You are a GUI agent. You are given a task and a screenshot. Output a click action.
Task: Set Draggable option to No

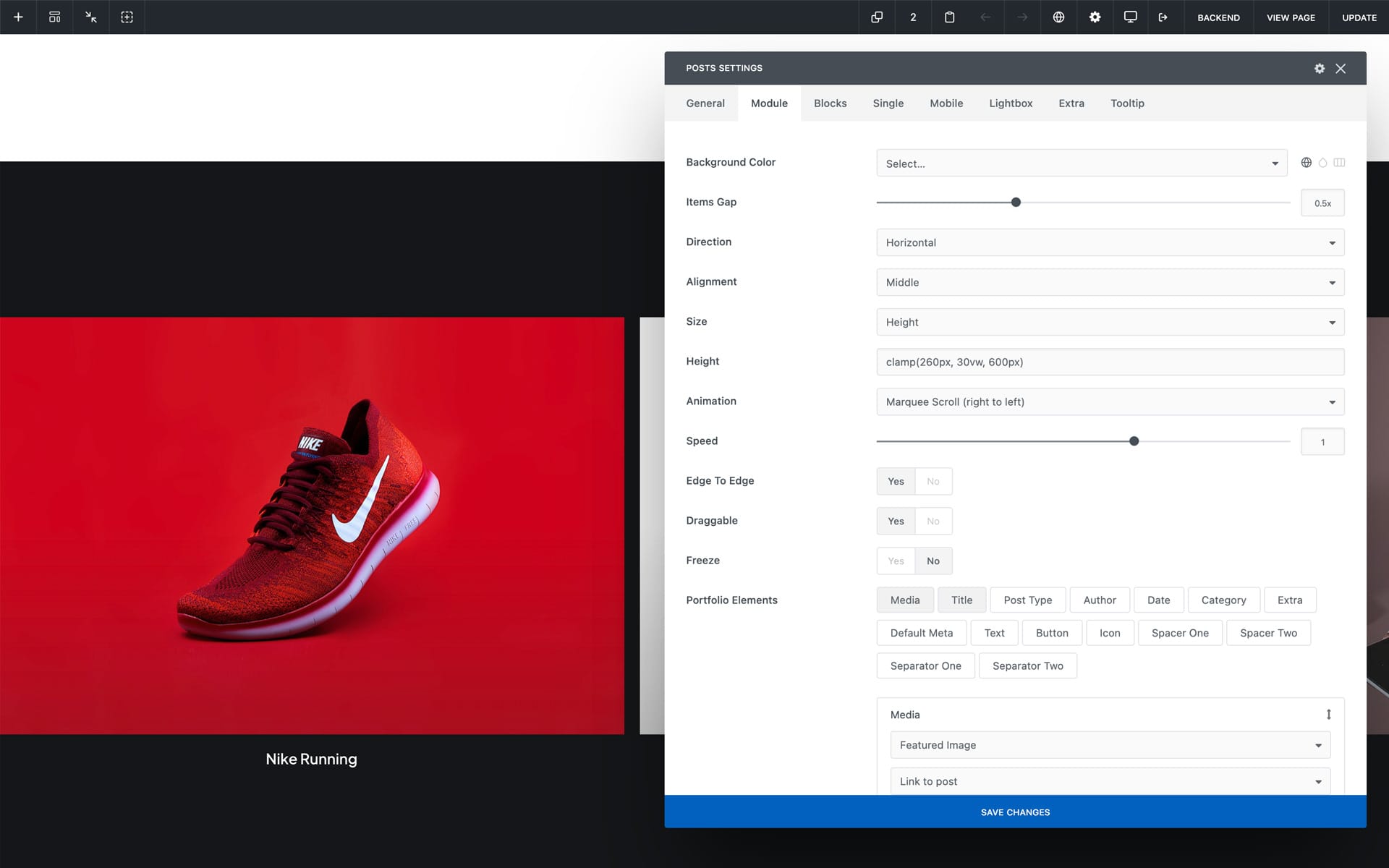(x=933, y=521)
